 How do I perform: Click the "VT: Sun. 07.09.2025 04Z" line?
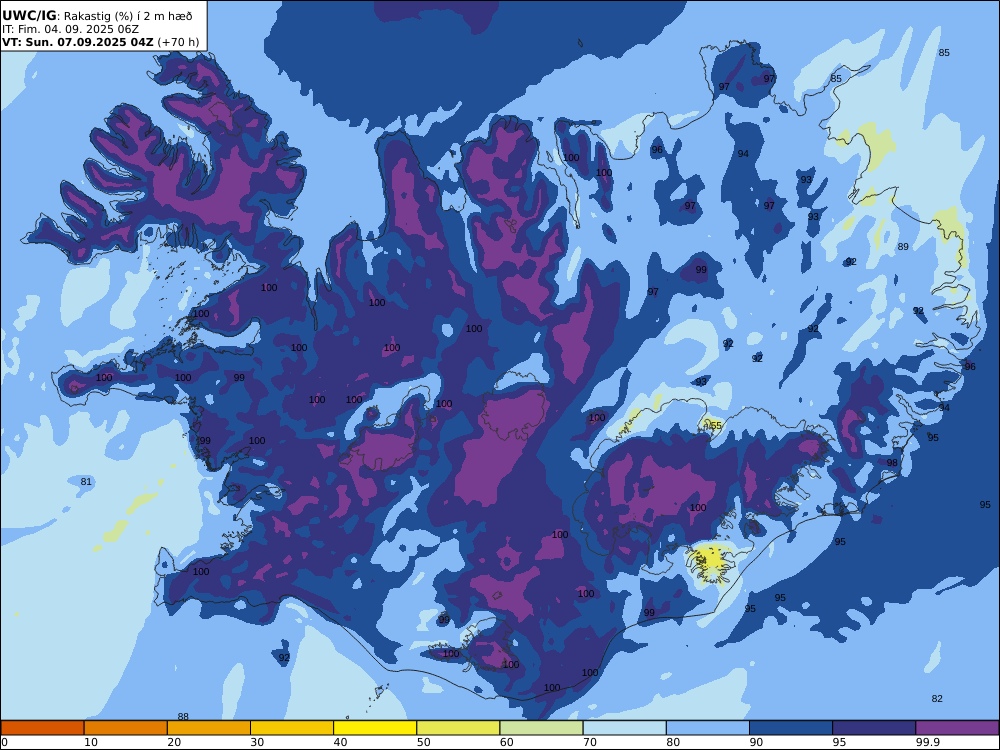point(78,42)
